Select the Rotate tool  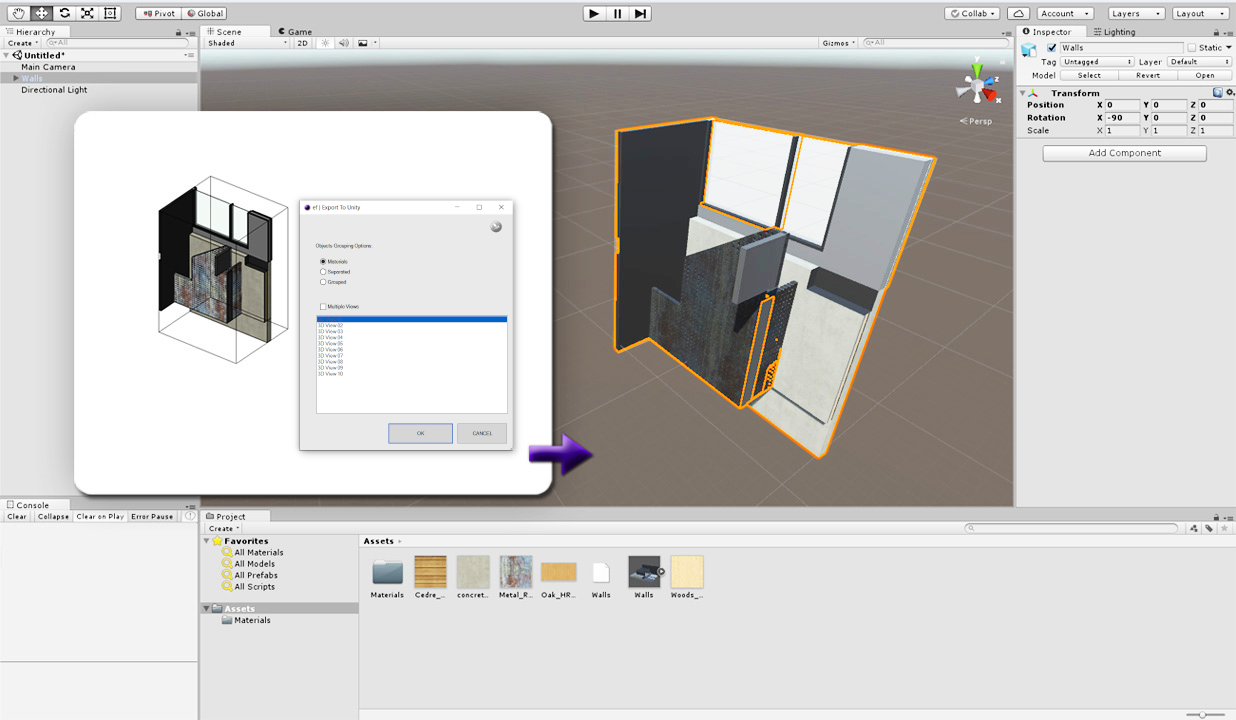point(64,14)
